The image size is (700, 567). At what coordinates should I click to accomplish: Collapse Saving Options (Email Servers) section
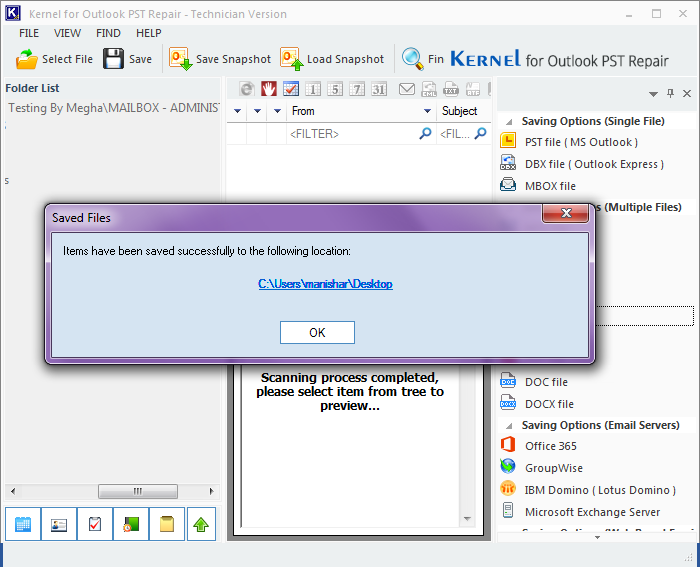coord(509,426)
